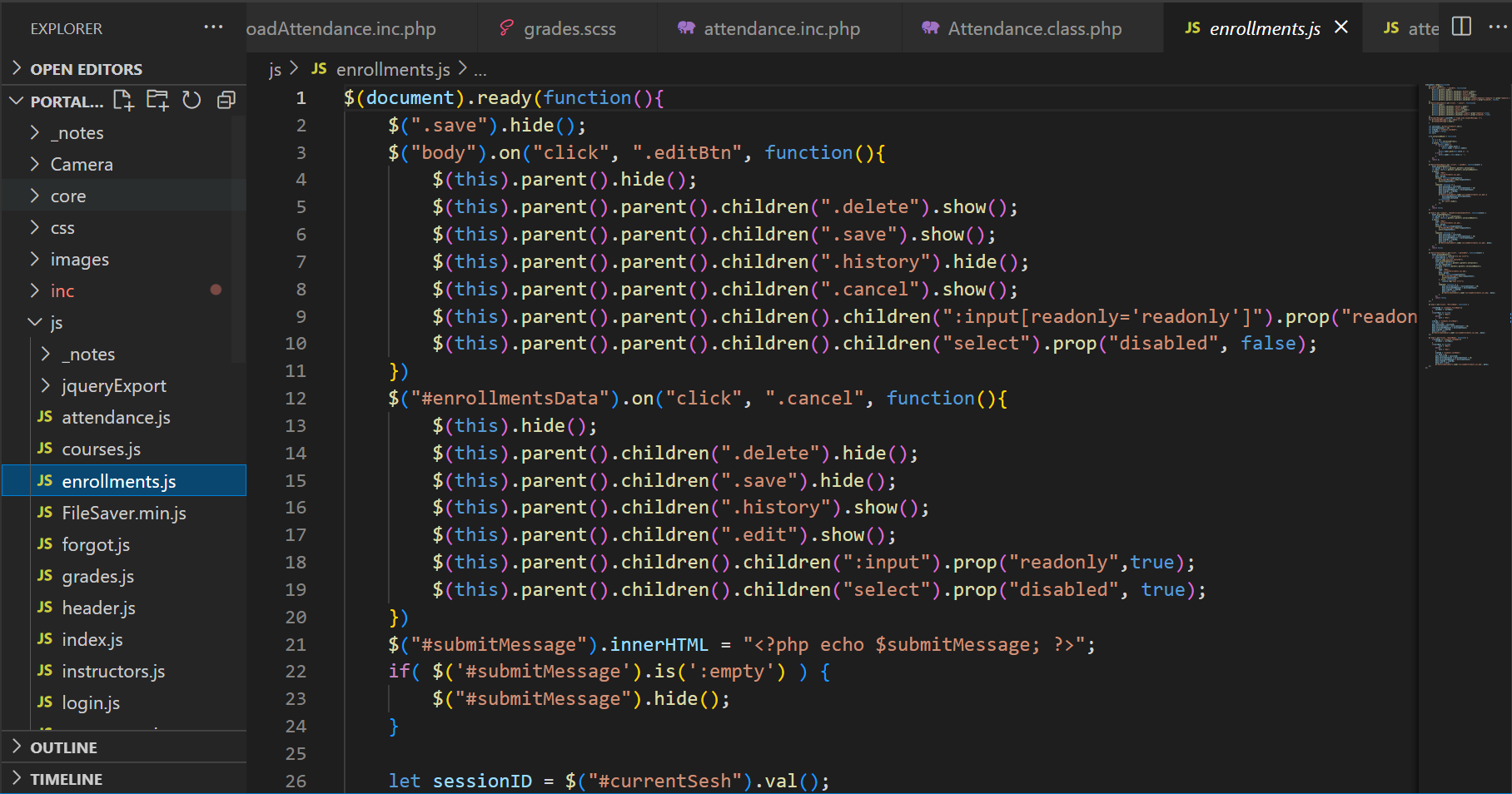Click the breadcrumb ellipsis symbol segment
Image resolution: width=1512 pixels, height=794 pixels.
click(x=480, y=70)
